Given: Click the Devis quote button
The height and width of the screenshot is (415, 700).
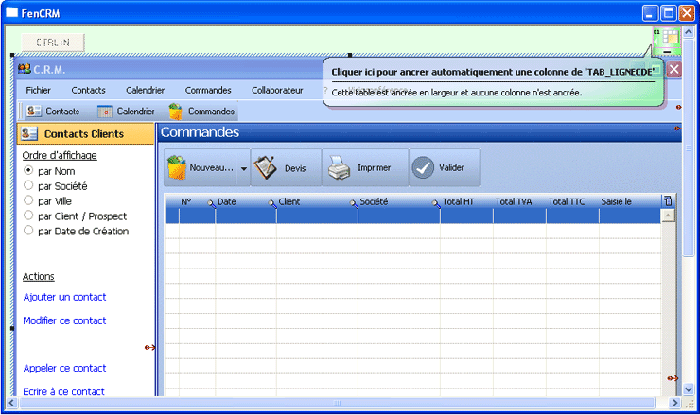Looking at the screenshot, I should pos(283,168).
